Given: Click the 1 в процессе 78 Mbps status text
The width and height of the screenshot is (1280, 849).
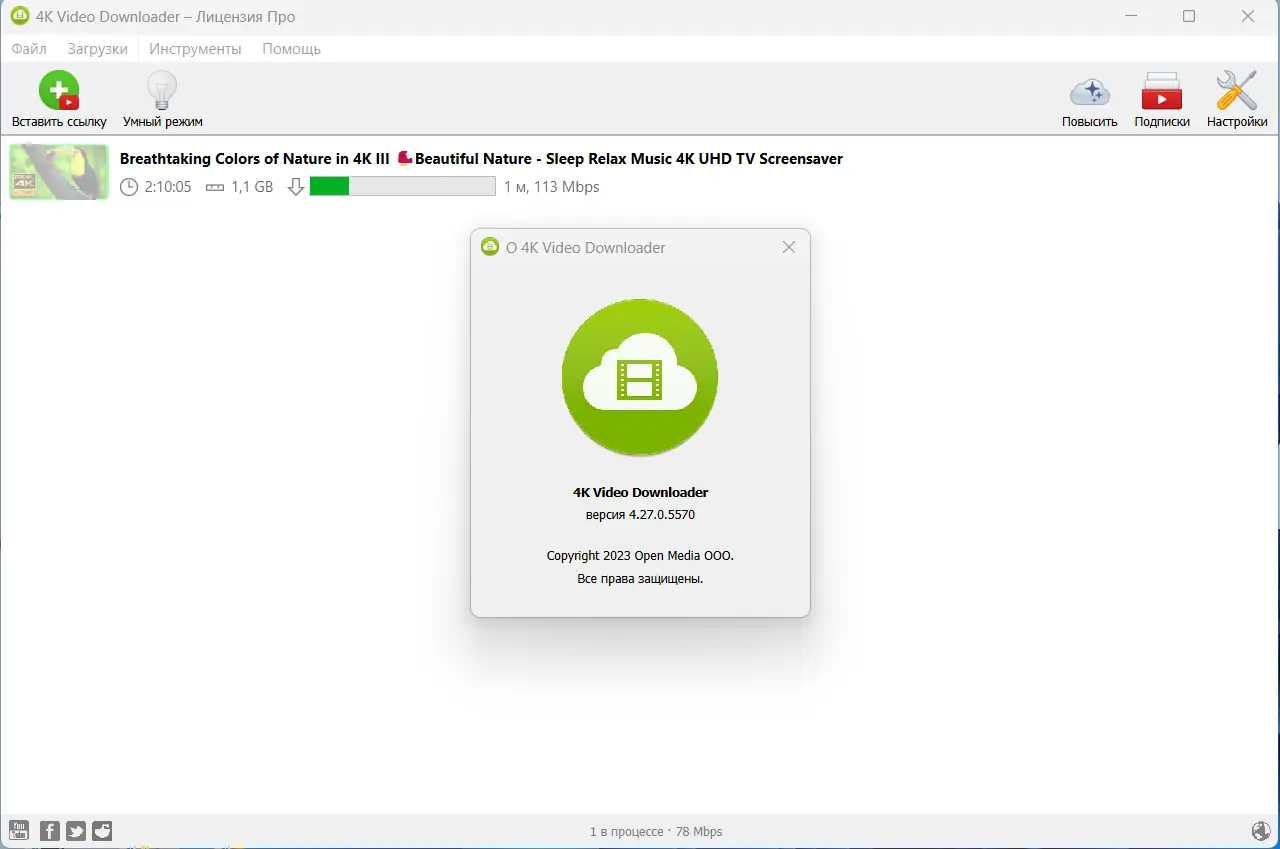Looking at the screenshot, I should [x=656, y=832].
